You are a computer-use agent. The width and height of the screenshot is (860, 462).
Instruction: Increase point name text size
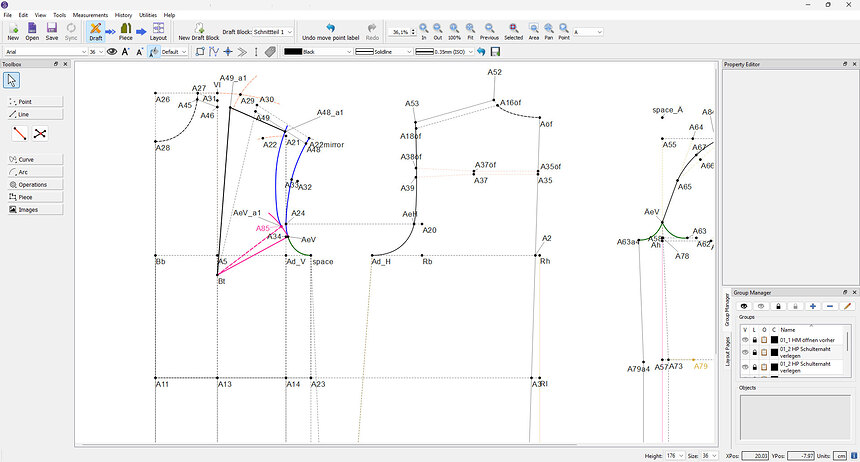(126, 52)
